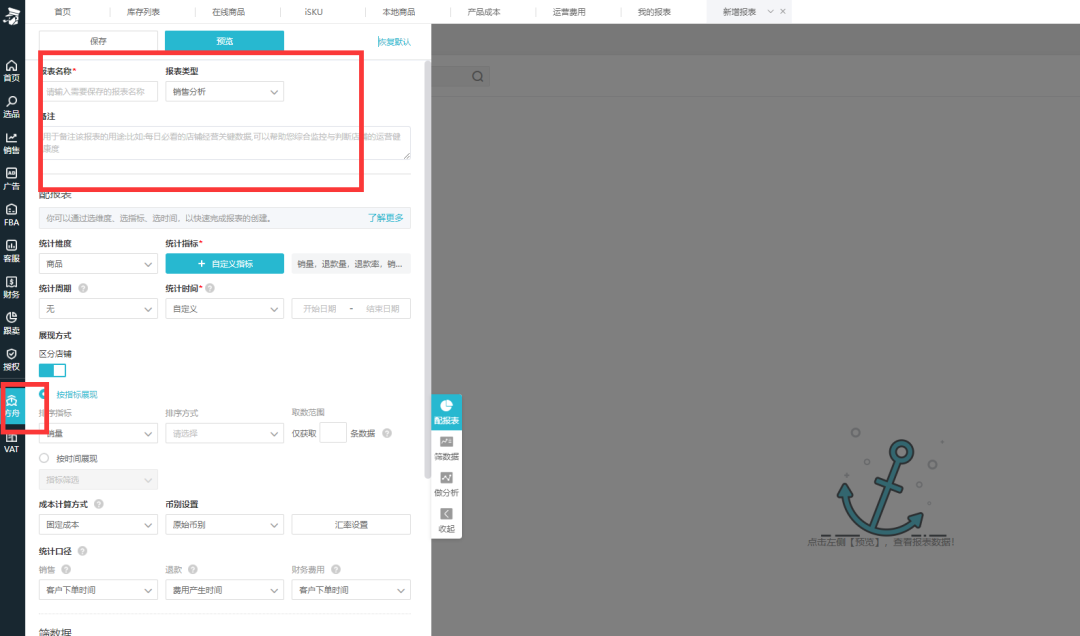Select the 做分析 analysis icon

(446, 484)
